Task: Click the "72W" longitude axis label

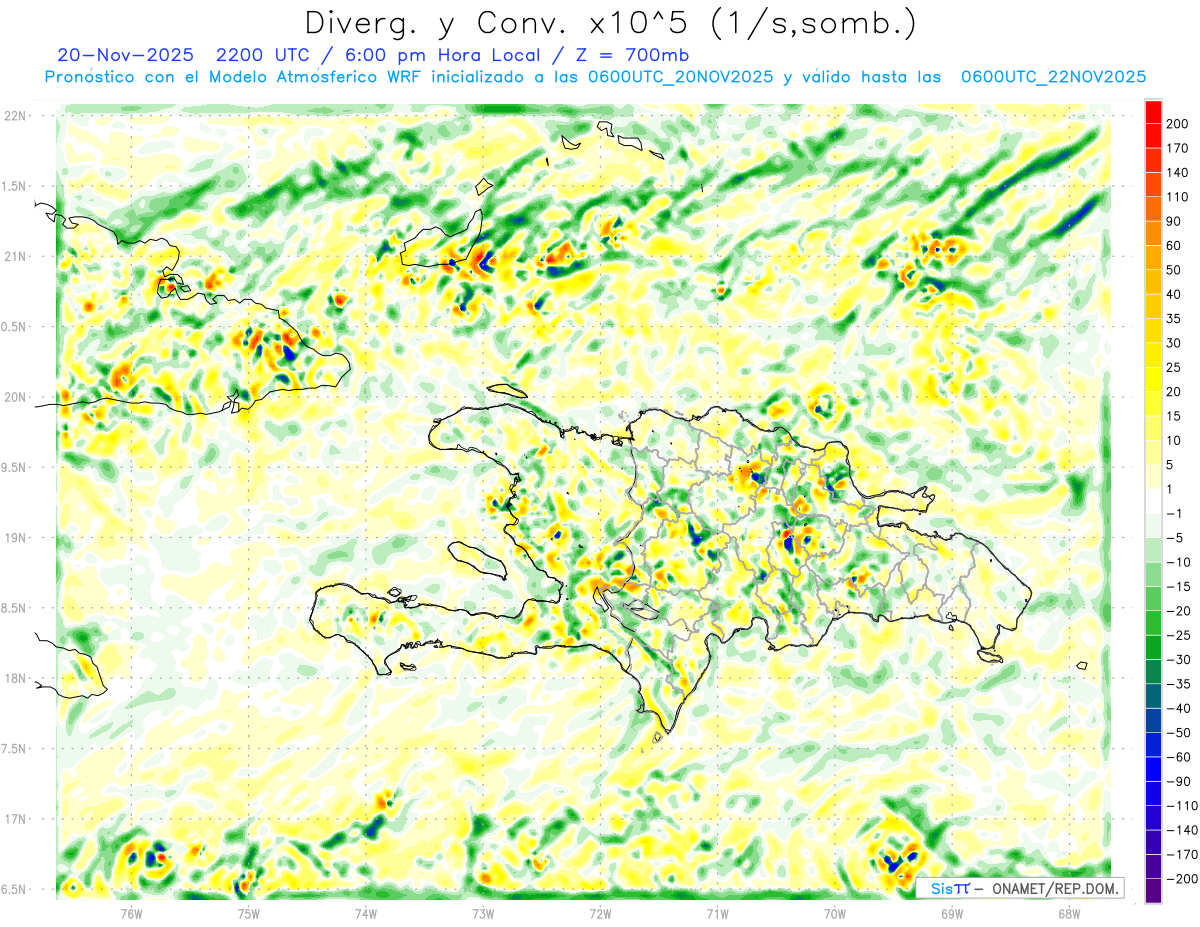Action: pos(600,913)
